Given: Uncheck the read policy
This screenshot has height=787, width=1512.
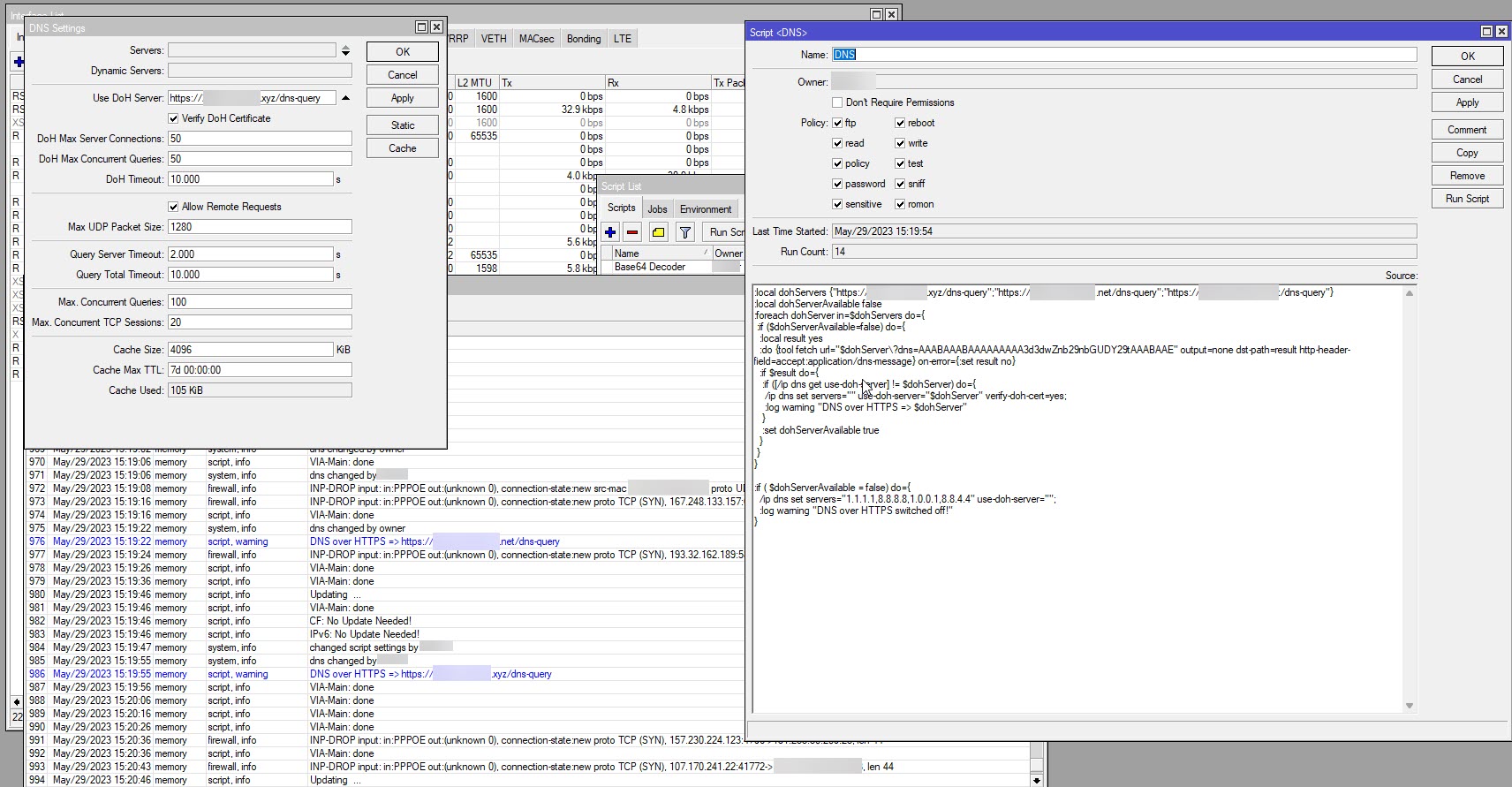Looking at the screenshot, I should pyautogui.click(x=837, y=143).
